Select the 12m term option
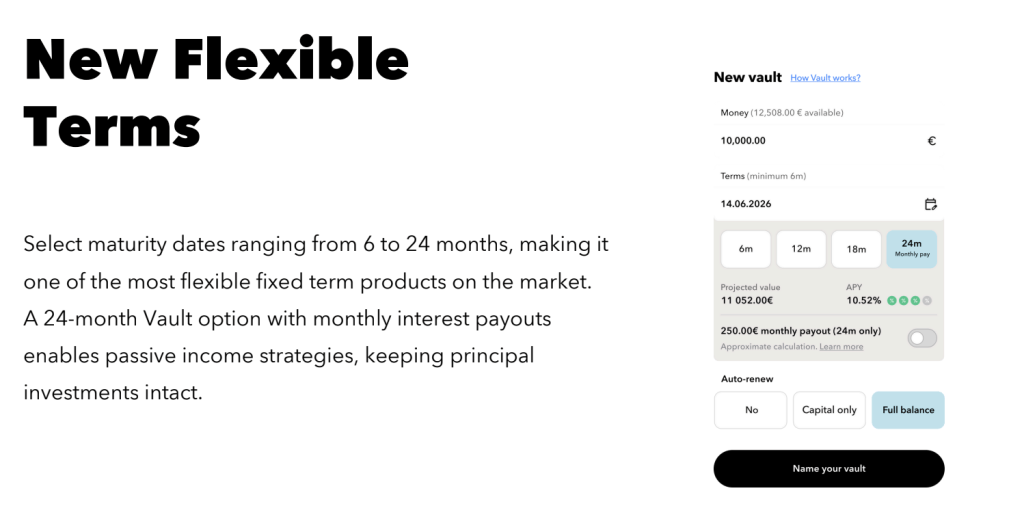Image resolution: width=1024 pixels, height=521 pixels. pyautogui.click(x=801, y=249)
